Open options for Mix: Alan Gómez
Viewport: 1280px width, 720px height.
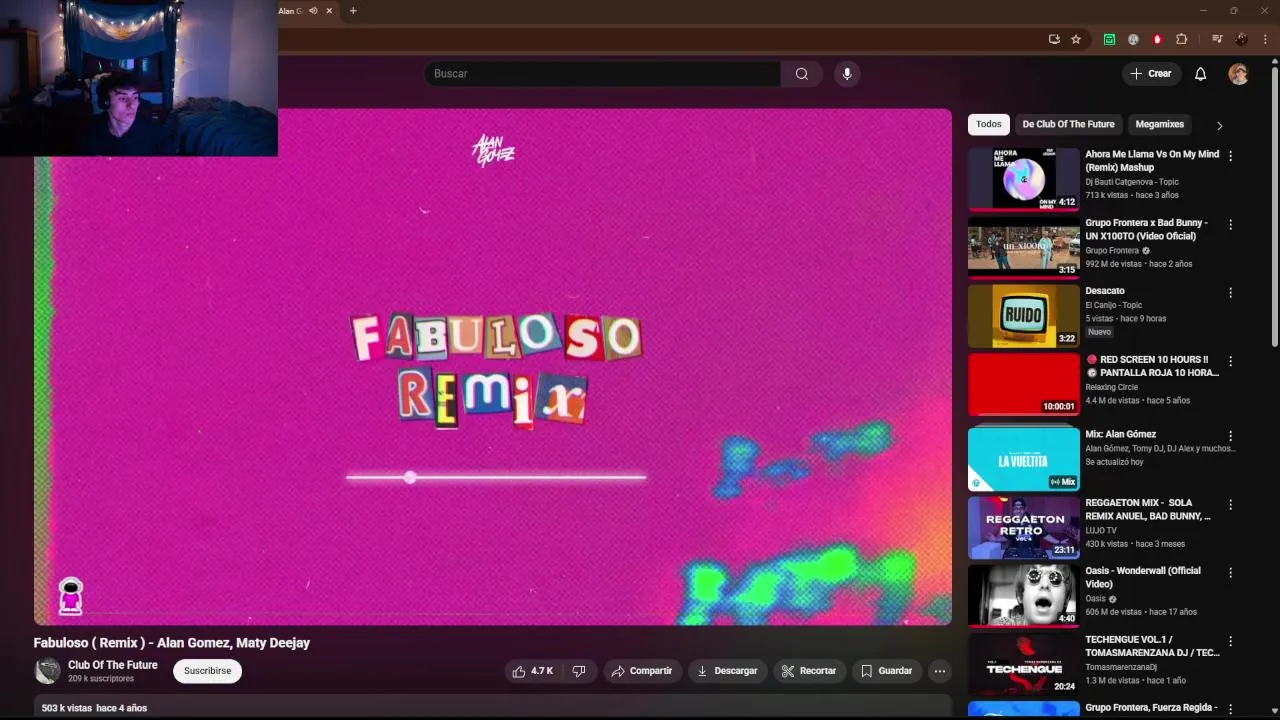(1230, 436)
